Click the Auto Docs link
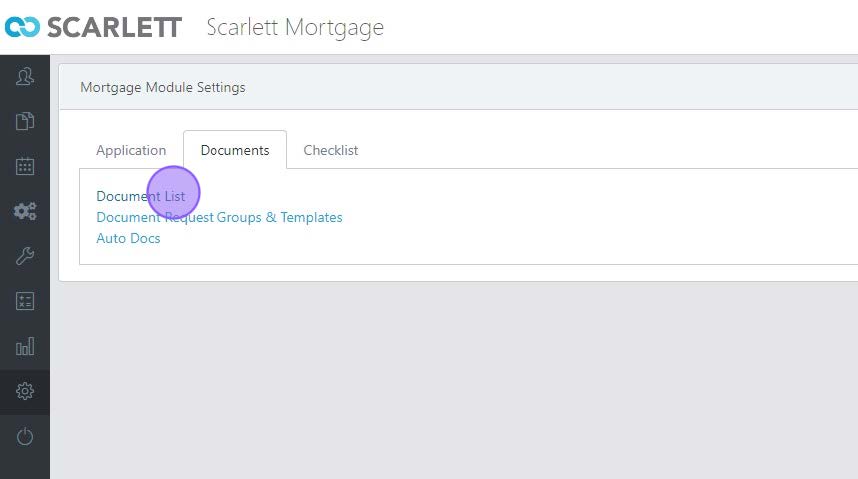Screen dimensions: 858x479 [128, 238]
